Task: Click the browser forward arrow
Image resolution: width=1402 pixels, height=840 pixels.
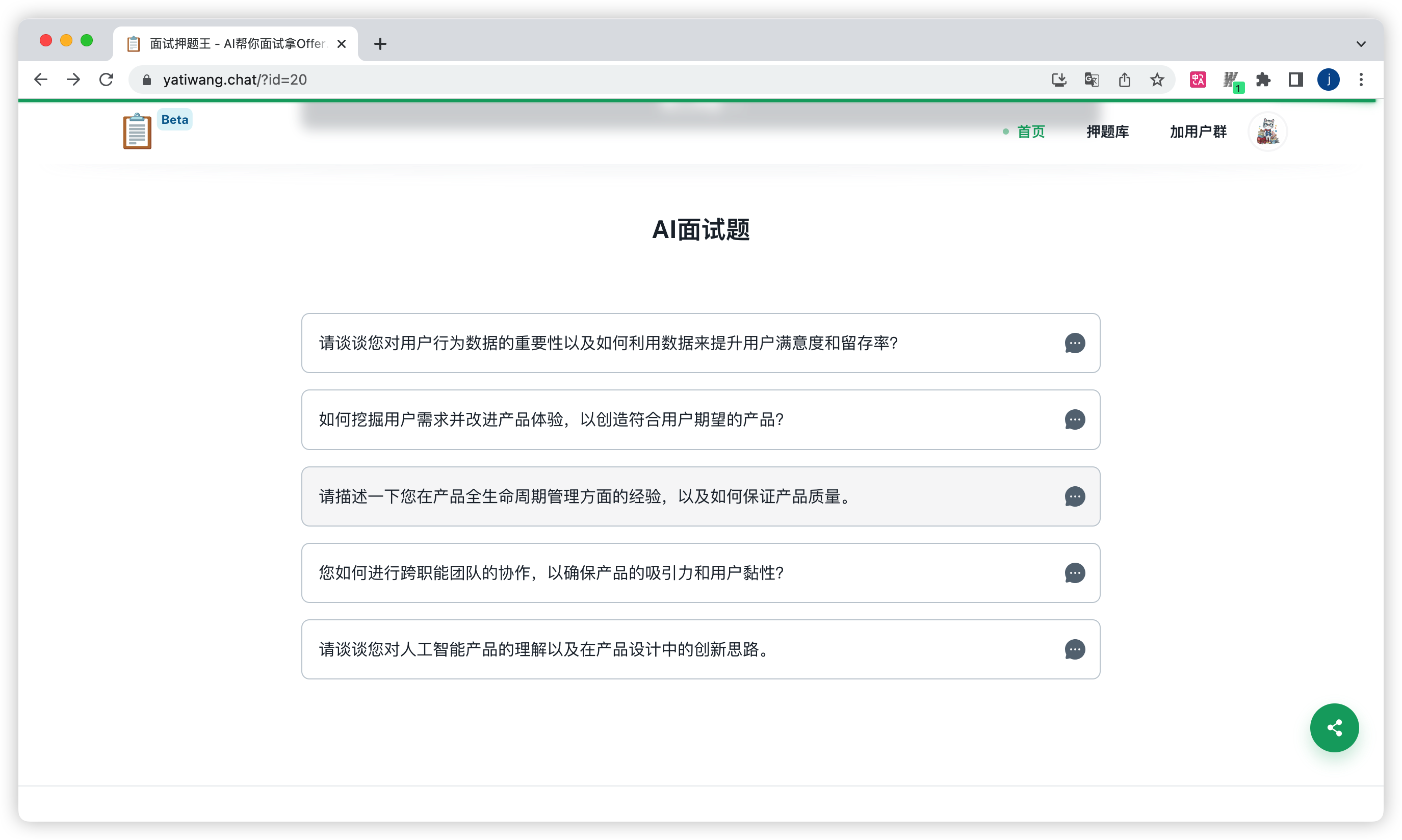Action: click(x=73, y=79)
